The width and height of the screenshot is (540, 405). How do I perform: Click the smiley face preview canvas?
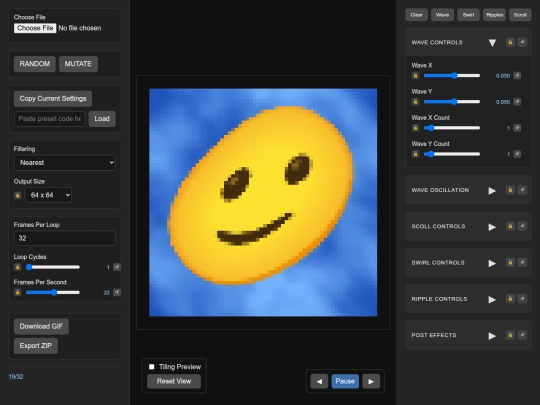coord(263,202)
